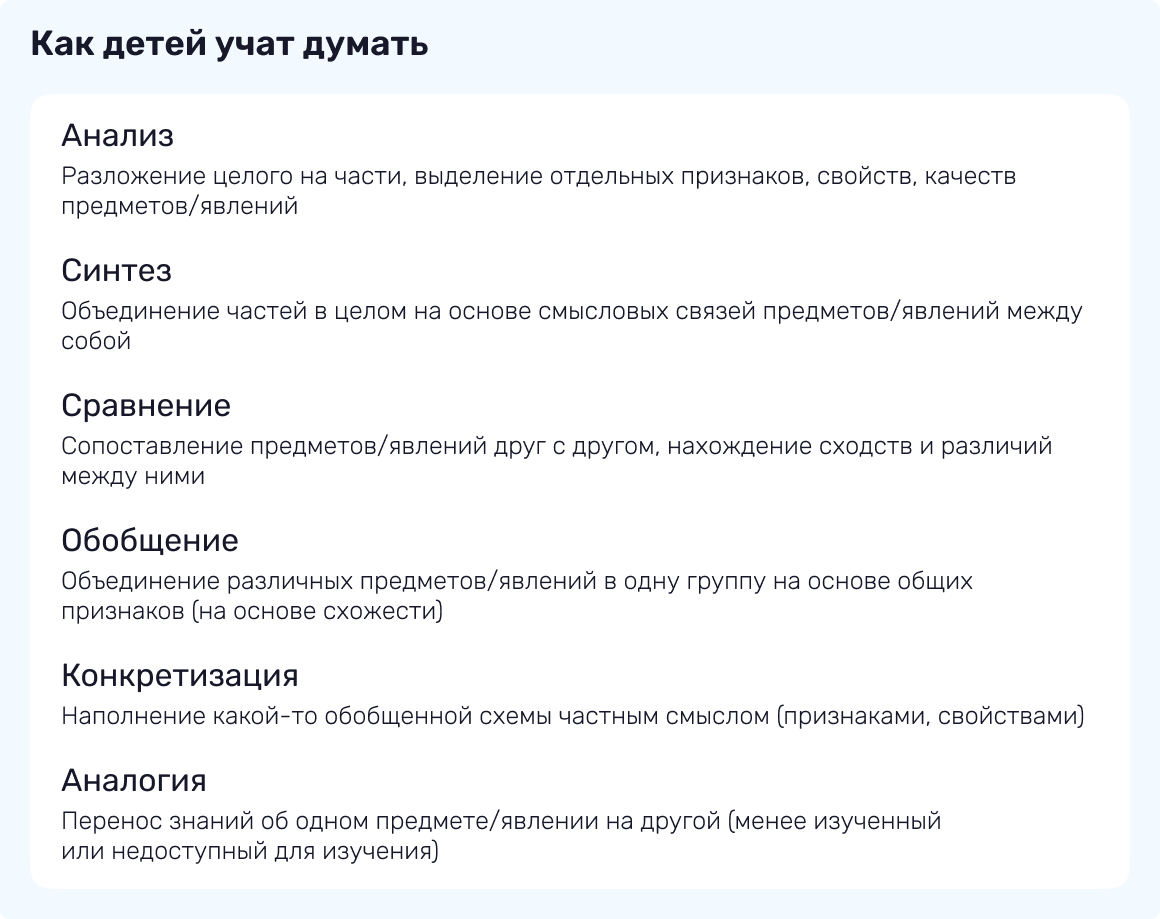Click the text "или недоступный для изучения)"

(249, 852)
